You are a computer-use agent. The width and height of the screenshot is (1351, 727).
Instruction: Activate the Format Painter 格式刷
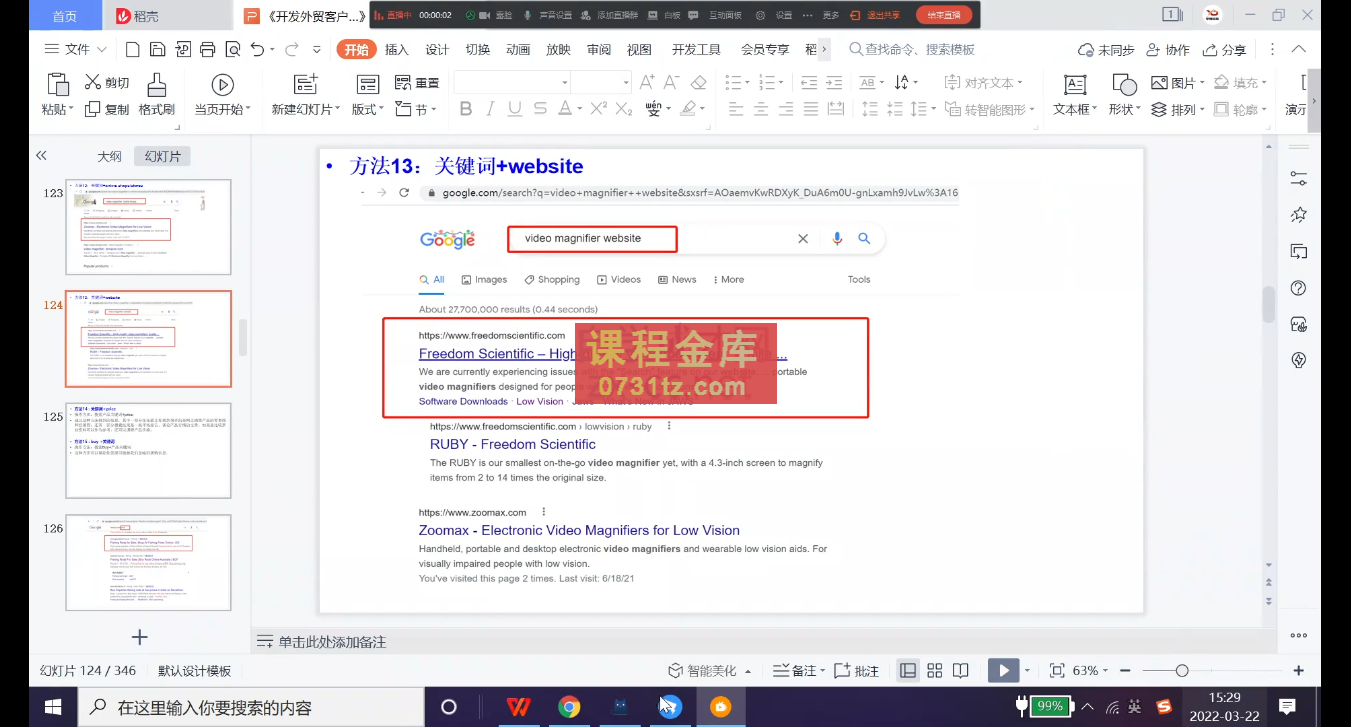(x=157, y=96)
